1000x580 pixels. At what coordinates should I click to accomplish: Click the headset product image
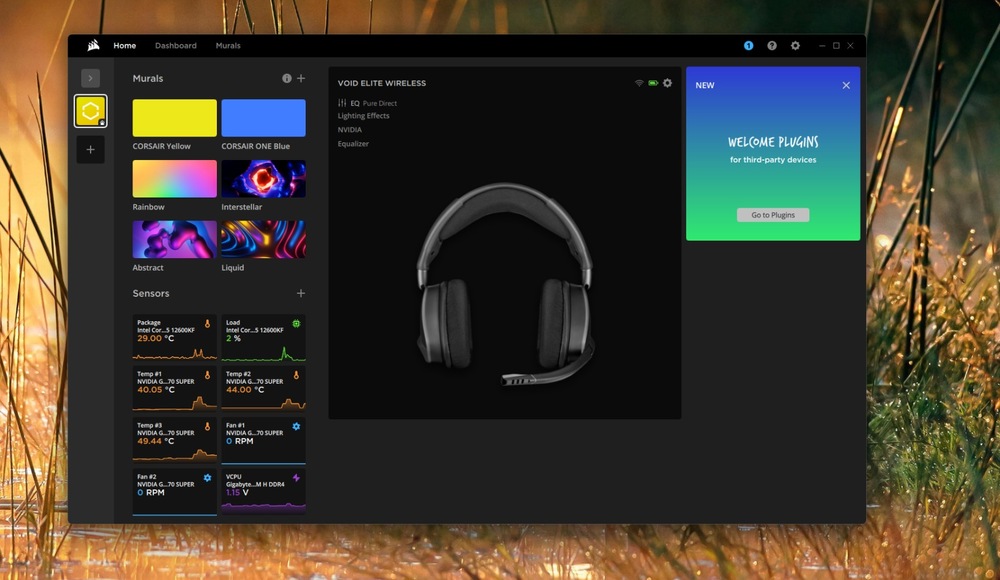pyautogui.click(x=505, y=284)
